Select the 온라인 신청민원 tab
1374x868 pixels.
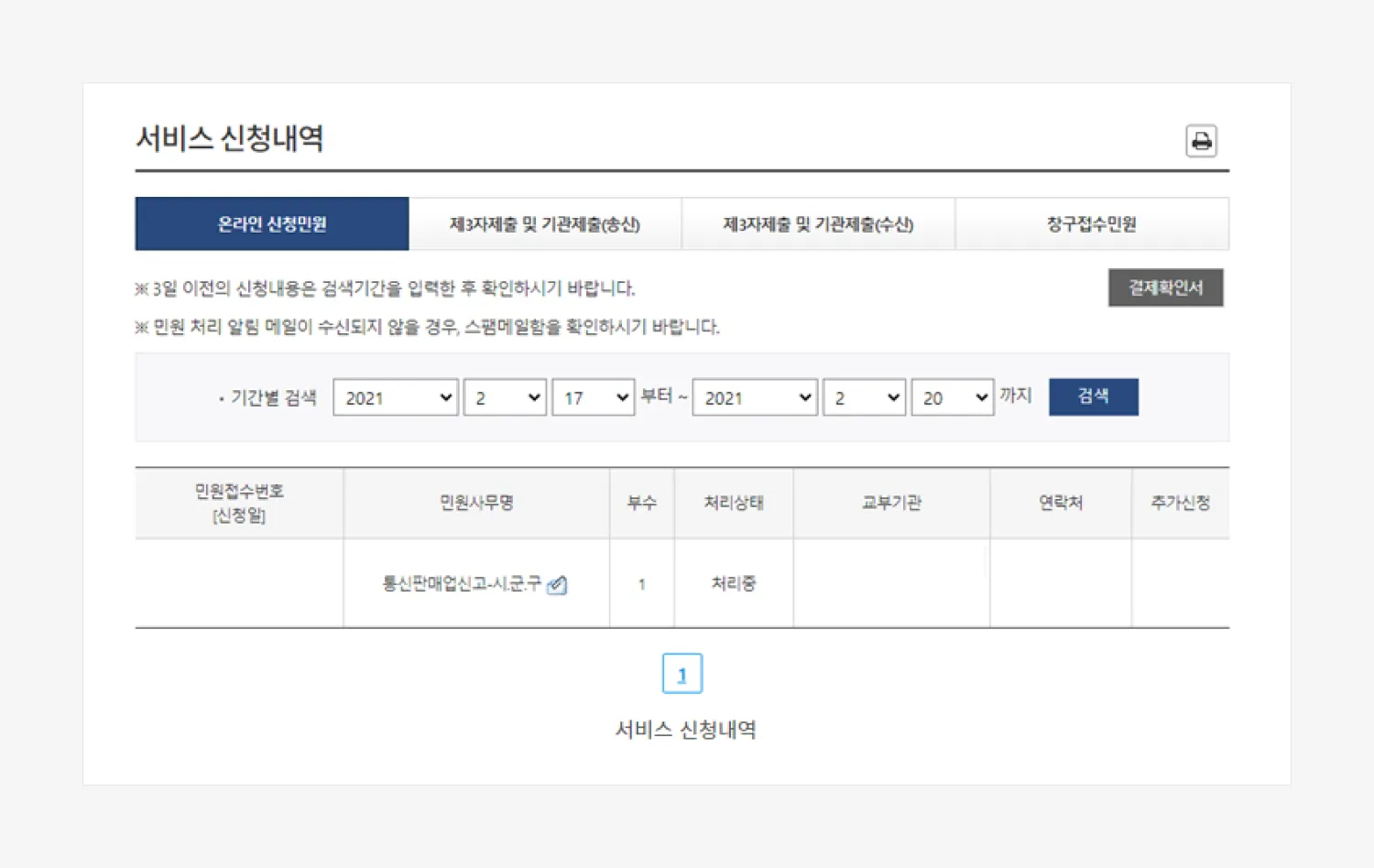click(x=272, y=223)
